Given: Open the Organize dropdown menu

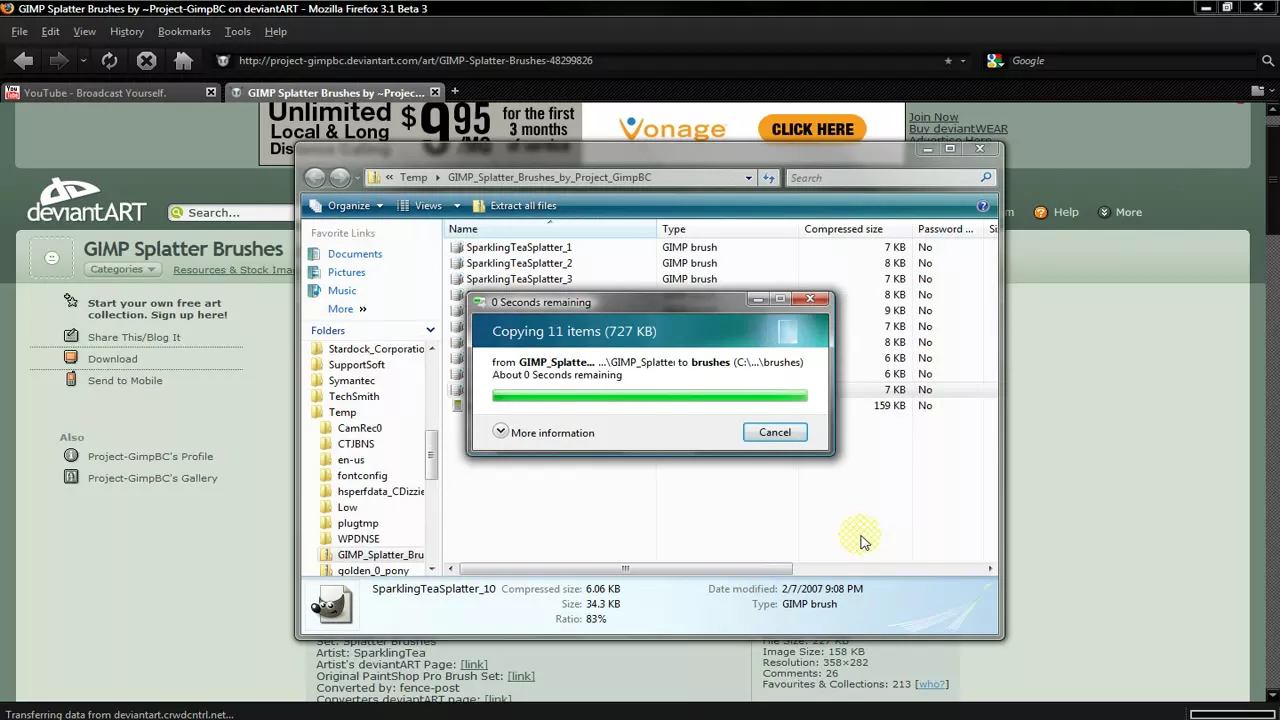Looking at the screenshot, I should click(347, 206).
